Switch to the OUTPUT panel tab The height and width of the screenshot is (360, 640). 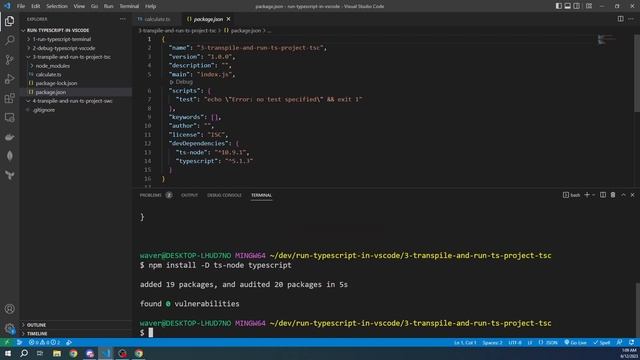[x=189, y=195]
